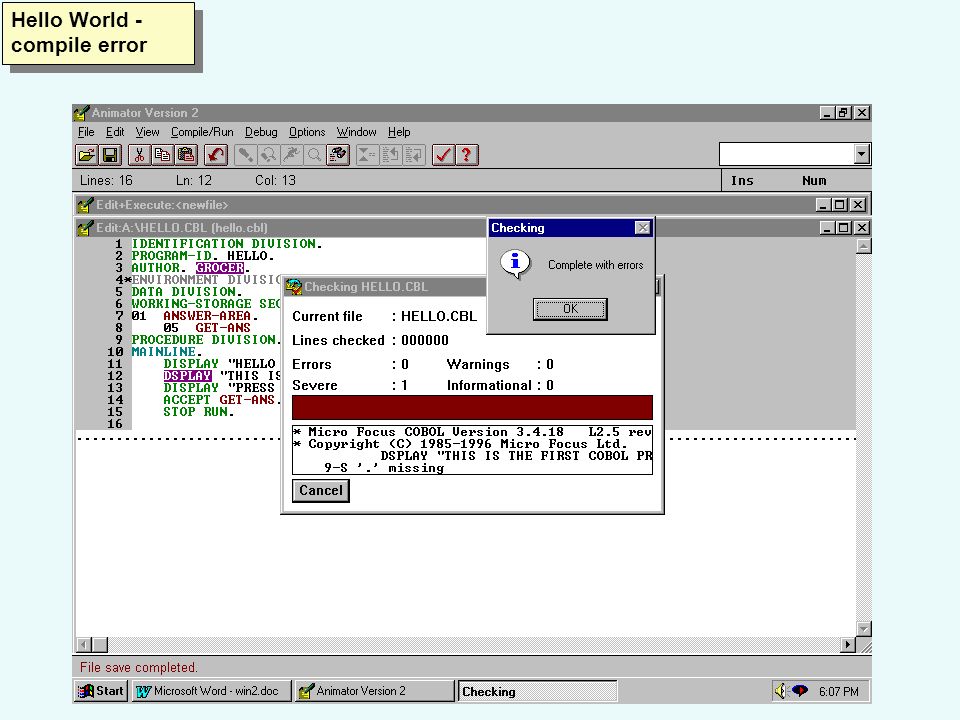960x720 pixels.
Task: Click the vertical scrollbar up arrow
Action: [863, 246]
